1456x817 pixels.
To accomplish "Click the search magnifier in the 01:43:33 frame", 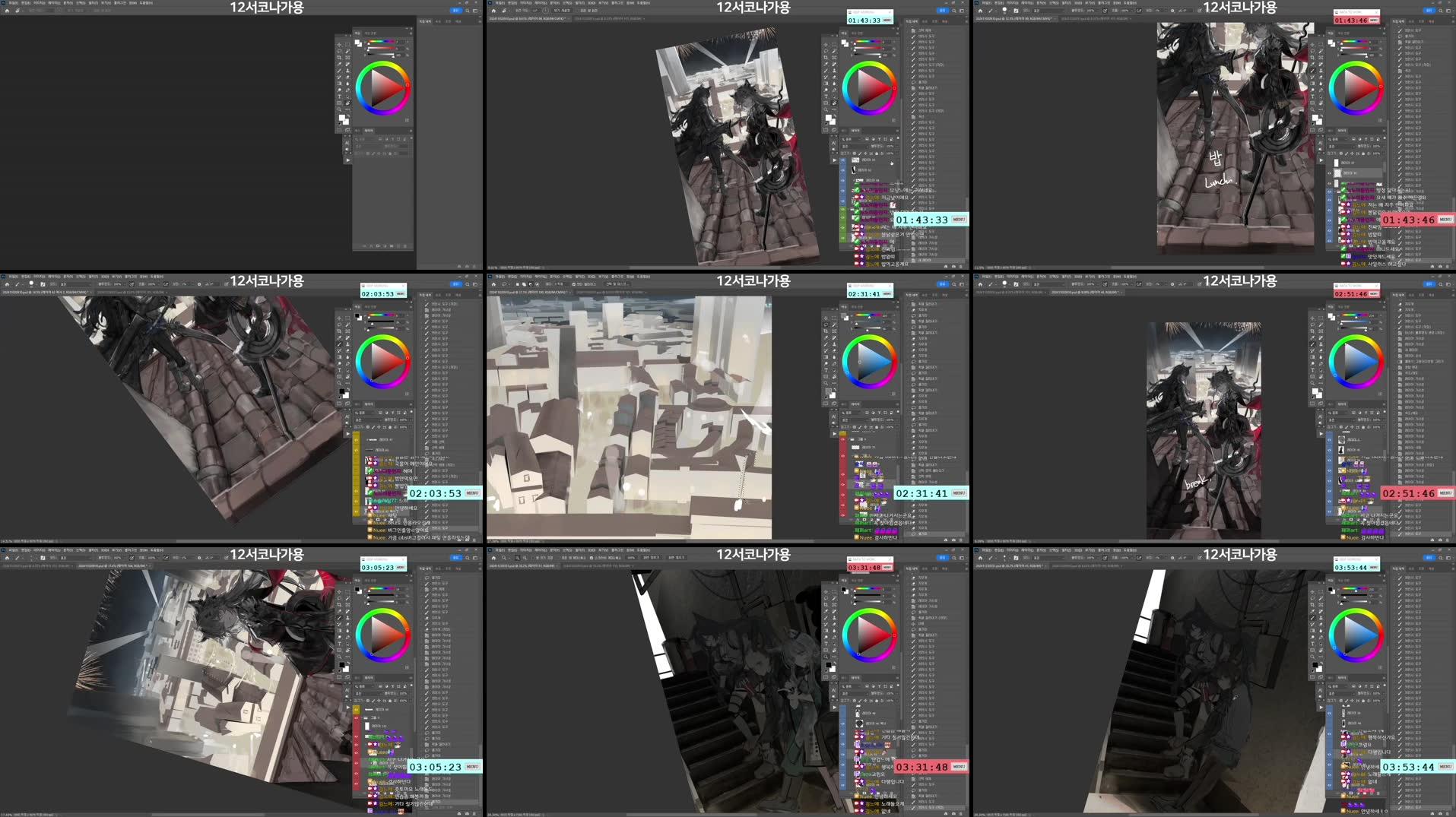I will (x=954, y=11).
